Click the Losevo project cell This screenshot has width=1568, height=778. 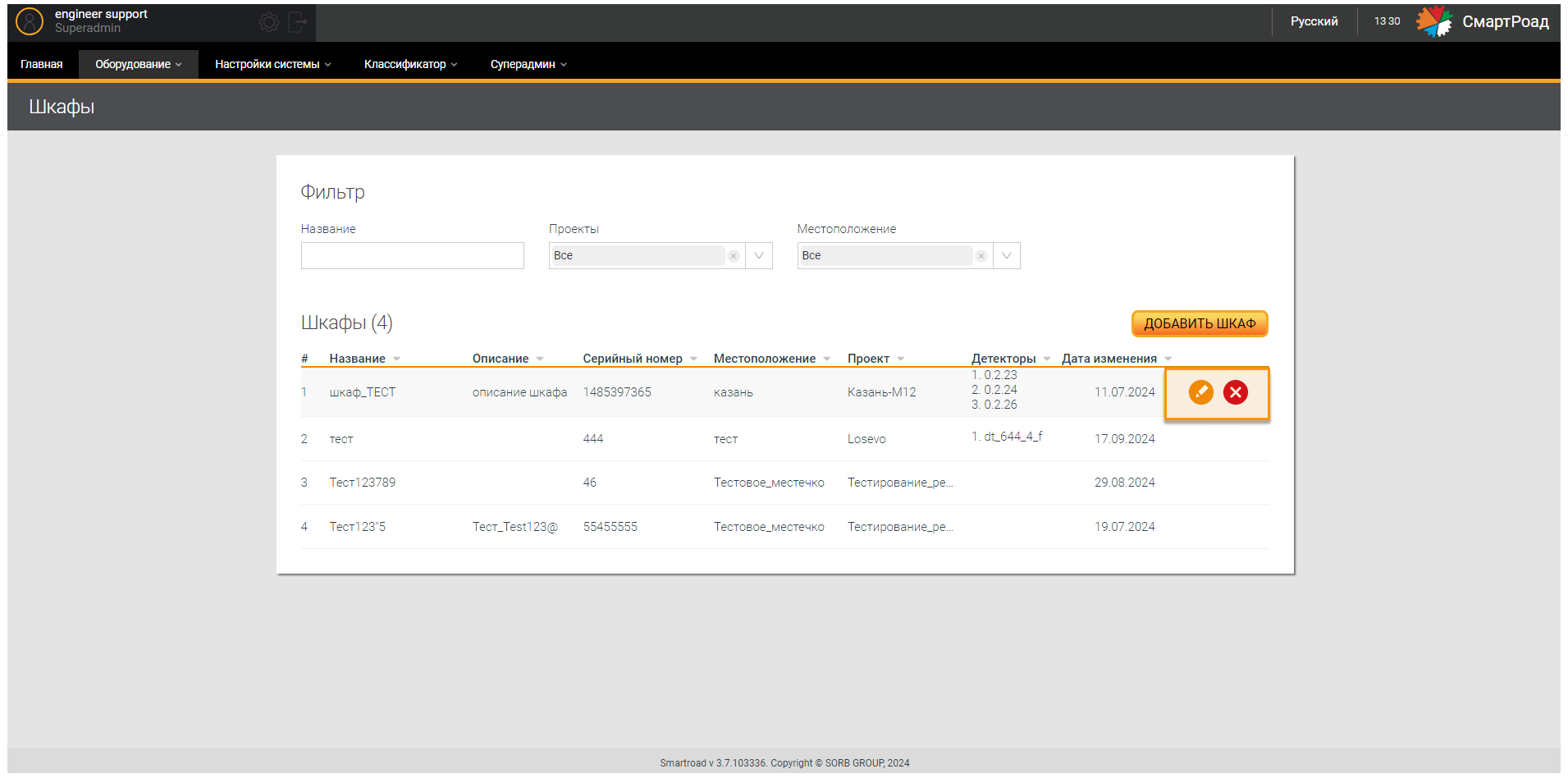(x=866, y=439)
